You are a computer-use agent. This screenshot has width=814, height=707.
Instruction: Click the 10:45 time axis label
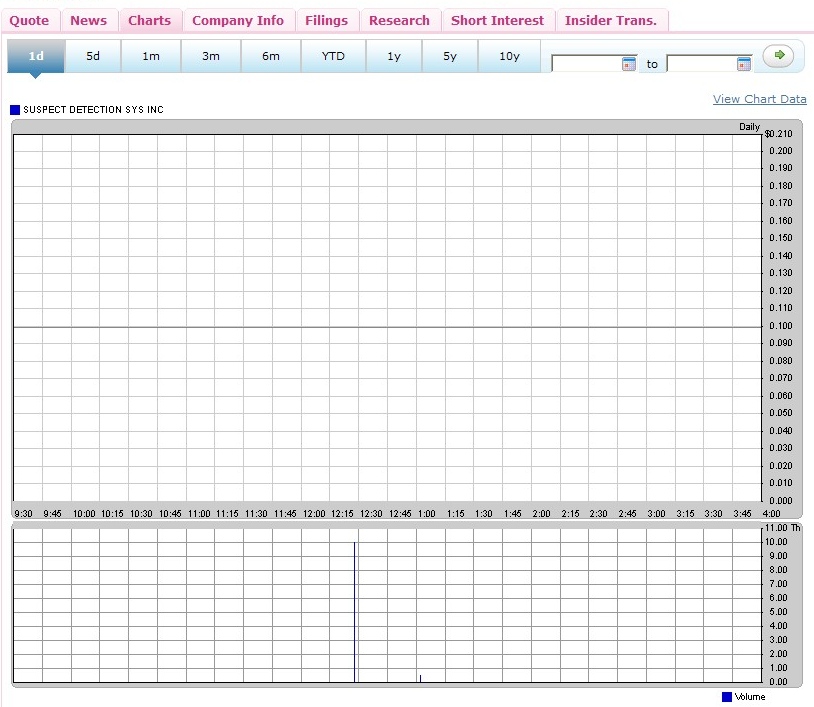click(170, 514)
